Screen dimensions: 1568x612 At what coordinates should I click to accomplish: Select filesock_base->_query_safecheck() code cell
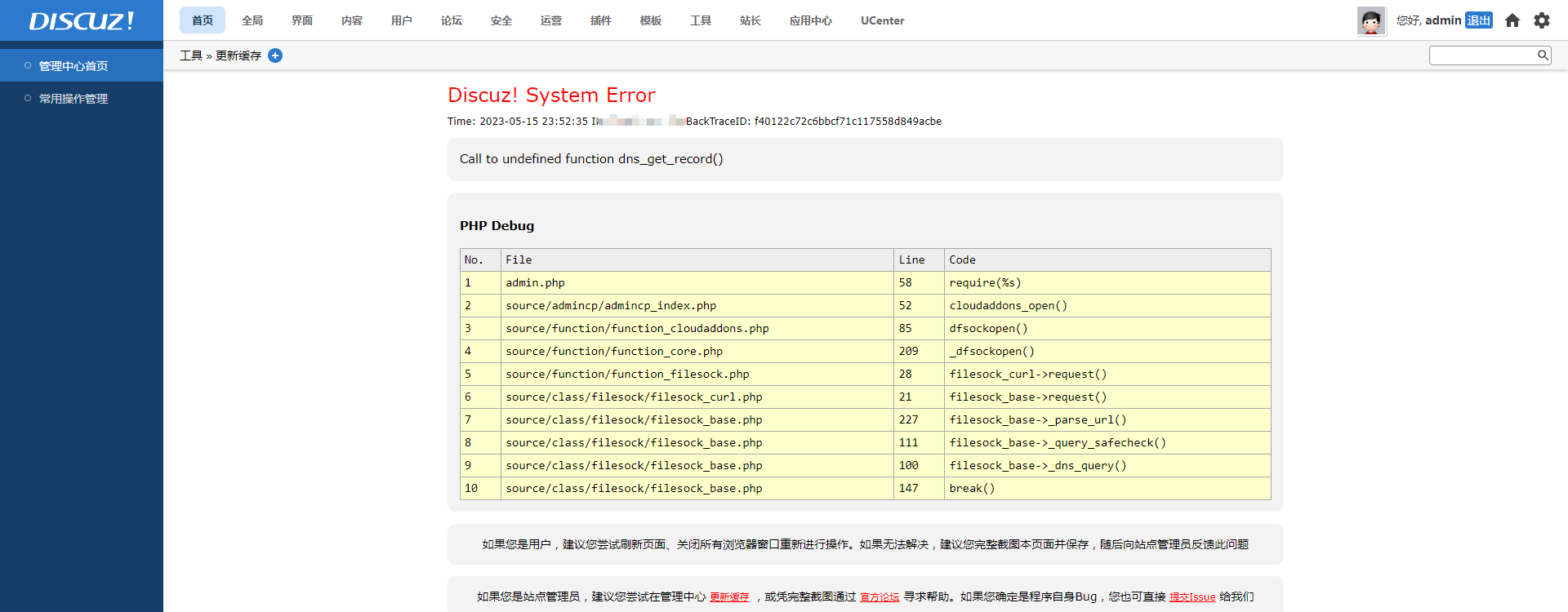coord(1107,442)
